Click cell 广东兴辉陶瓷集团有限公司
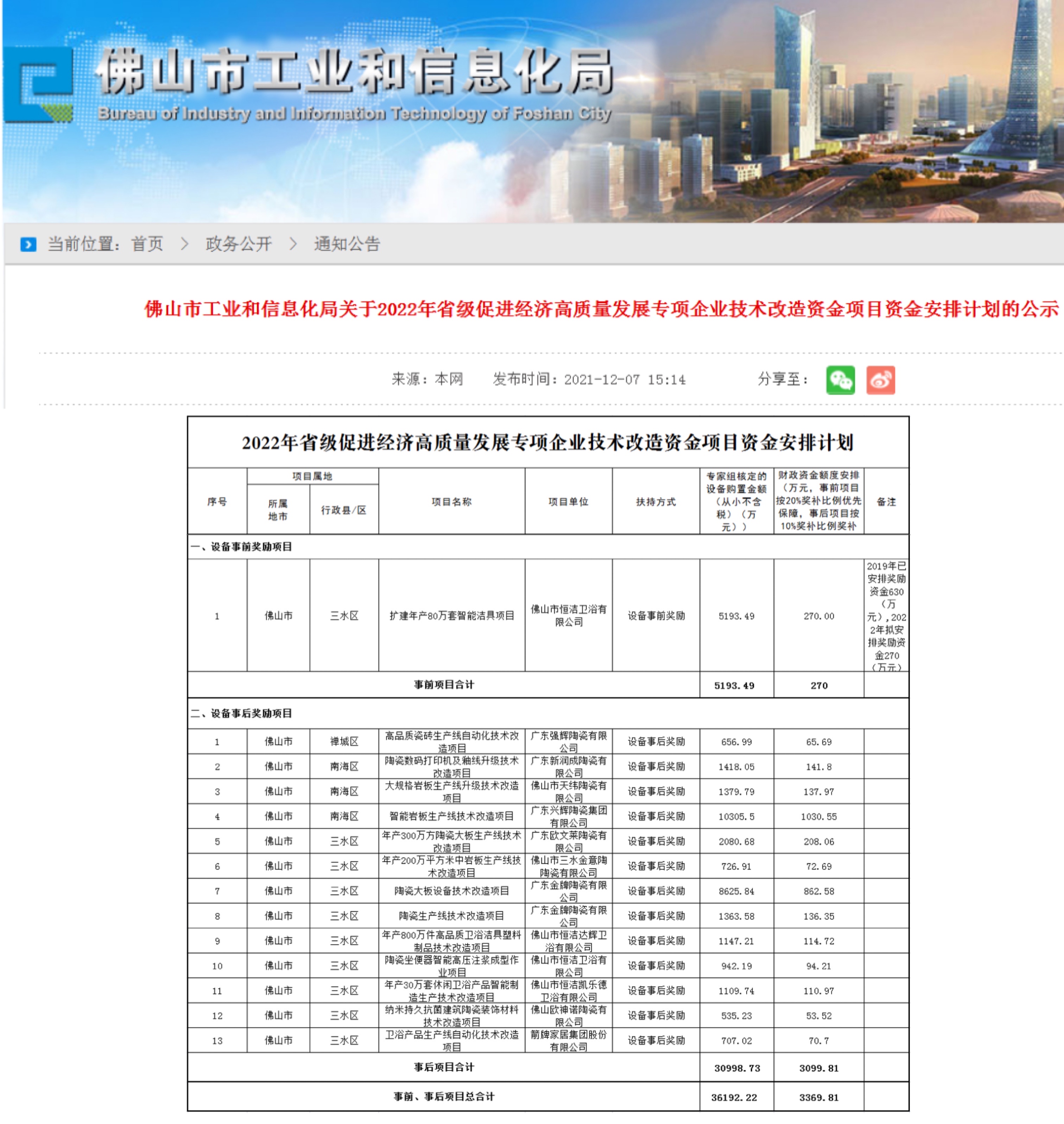The width and height of the screenshot is (1064, 1124). 568,816
